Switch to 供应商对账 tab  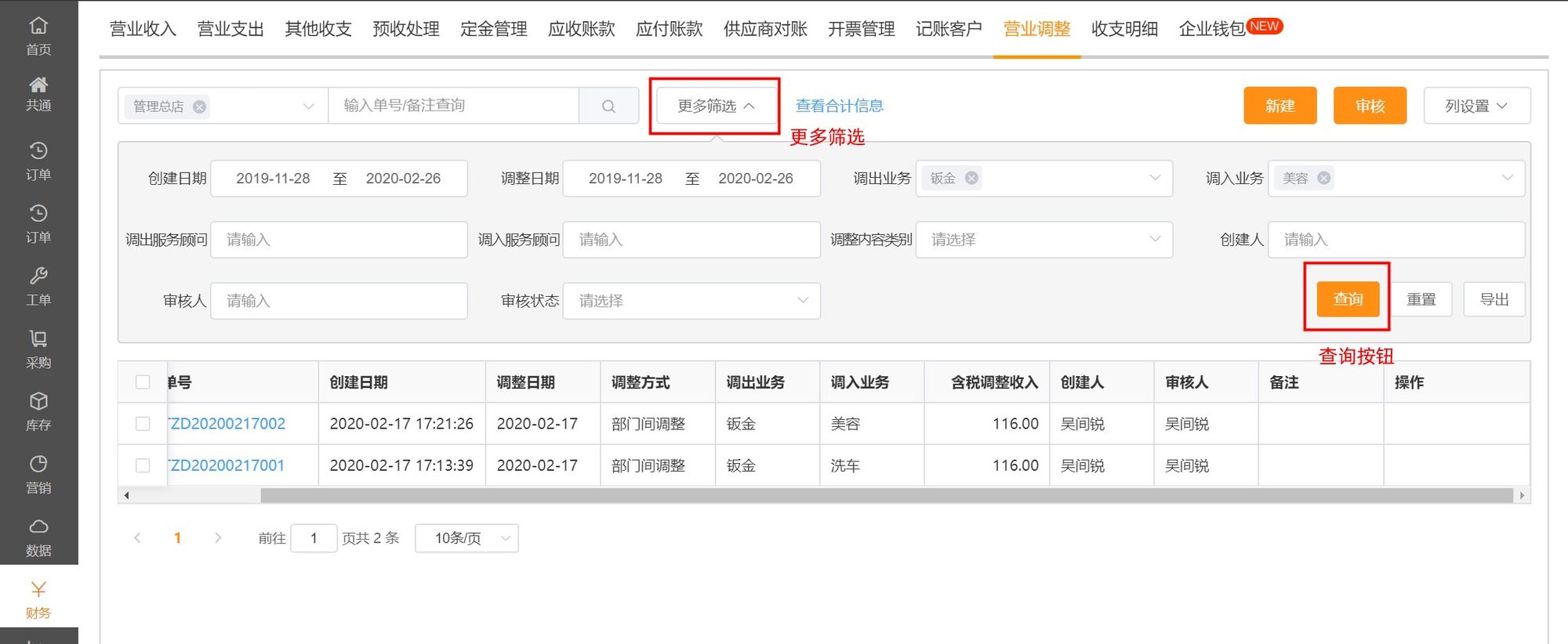[x=765, y=29]
